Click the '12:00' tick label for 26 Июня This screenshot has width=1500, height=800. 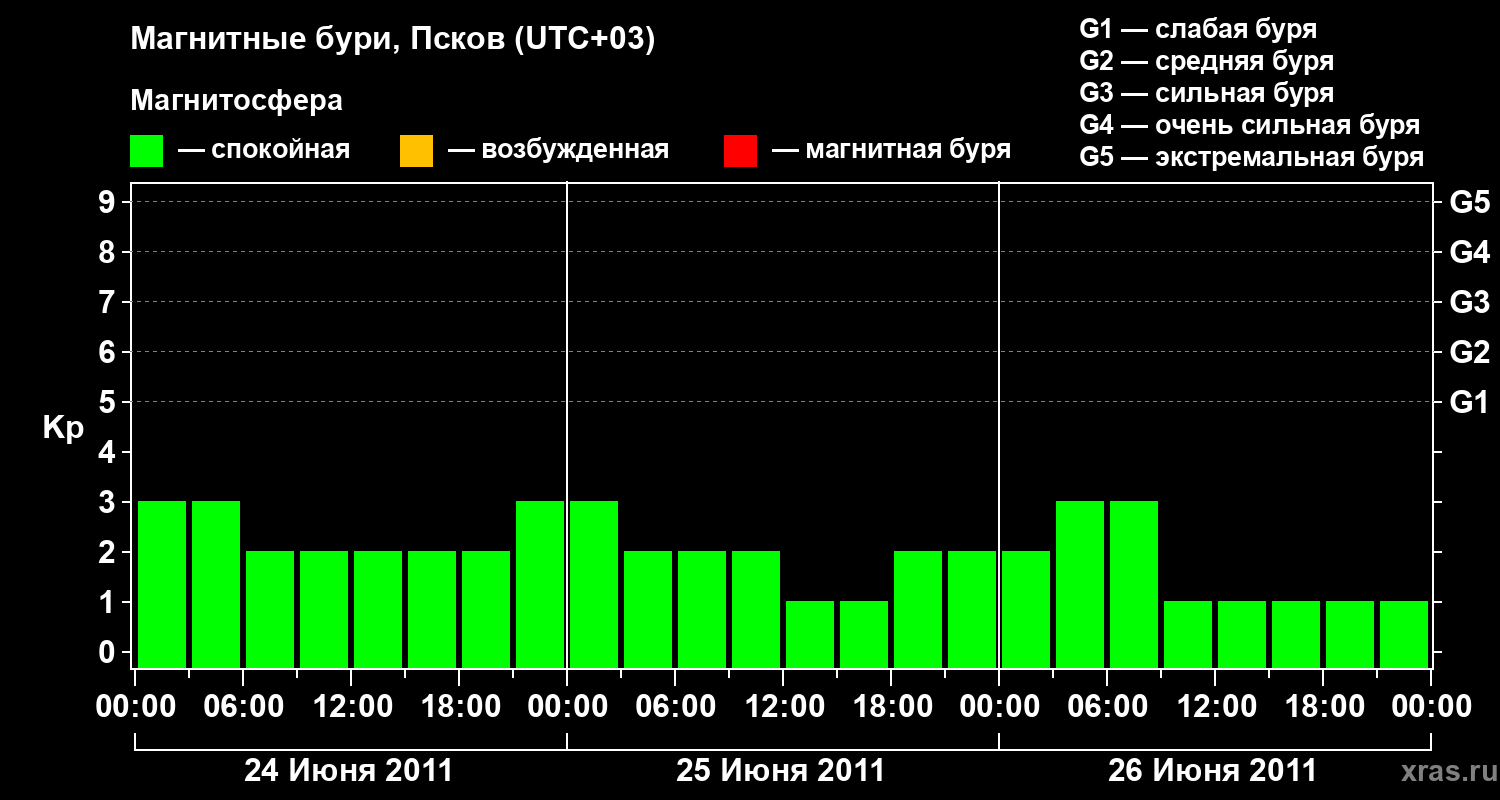[x=1215, y=707]
